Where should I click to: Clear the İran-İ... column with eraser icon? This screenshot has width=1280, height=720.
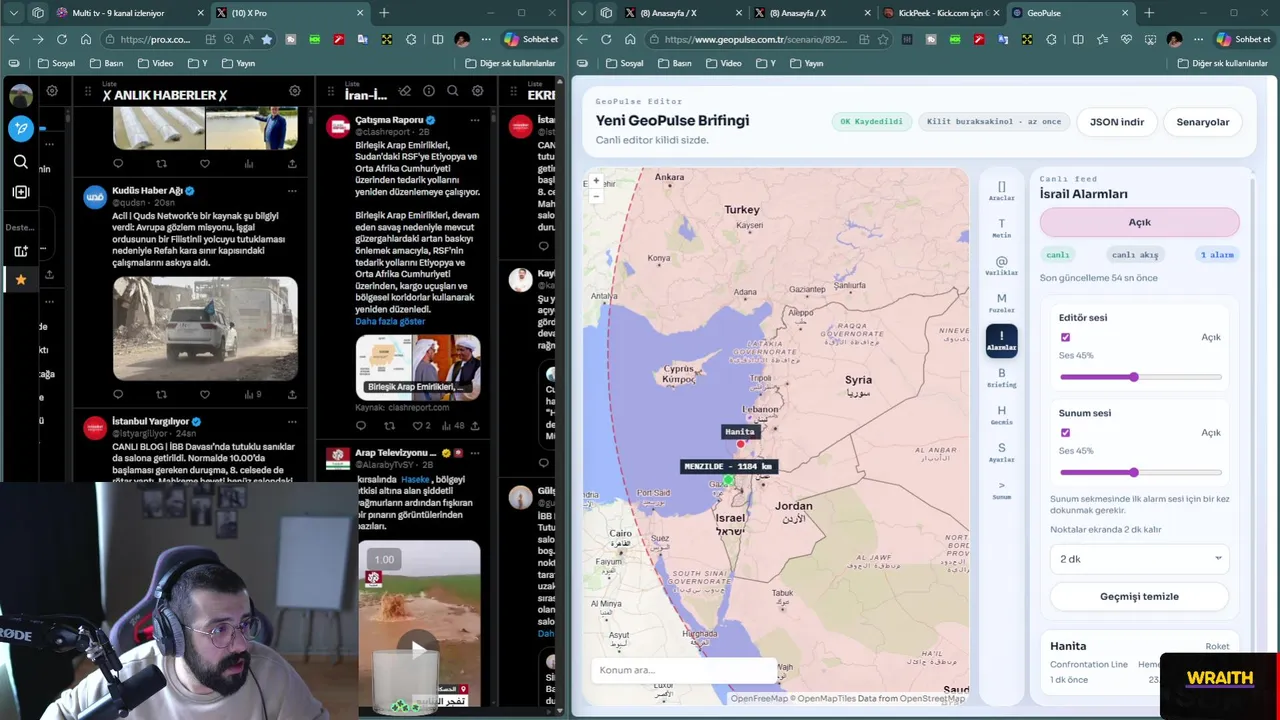[x=403, y=91]
